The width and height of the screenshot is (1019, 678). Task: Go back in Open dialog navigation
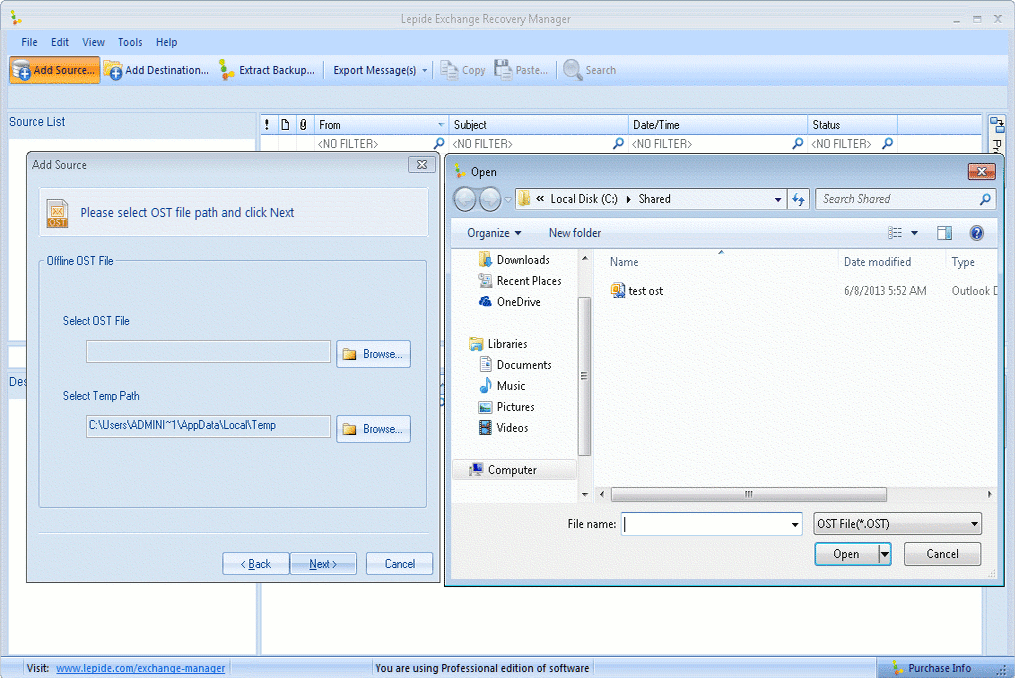(x=465, y=200)
